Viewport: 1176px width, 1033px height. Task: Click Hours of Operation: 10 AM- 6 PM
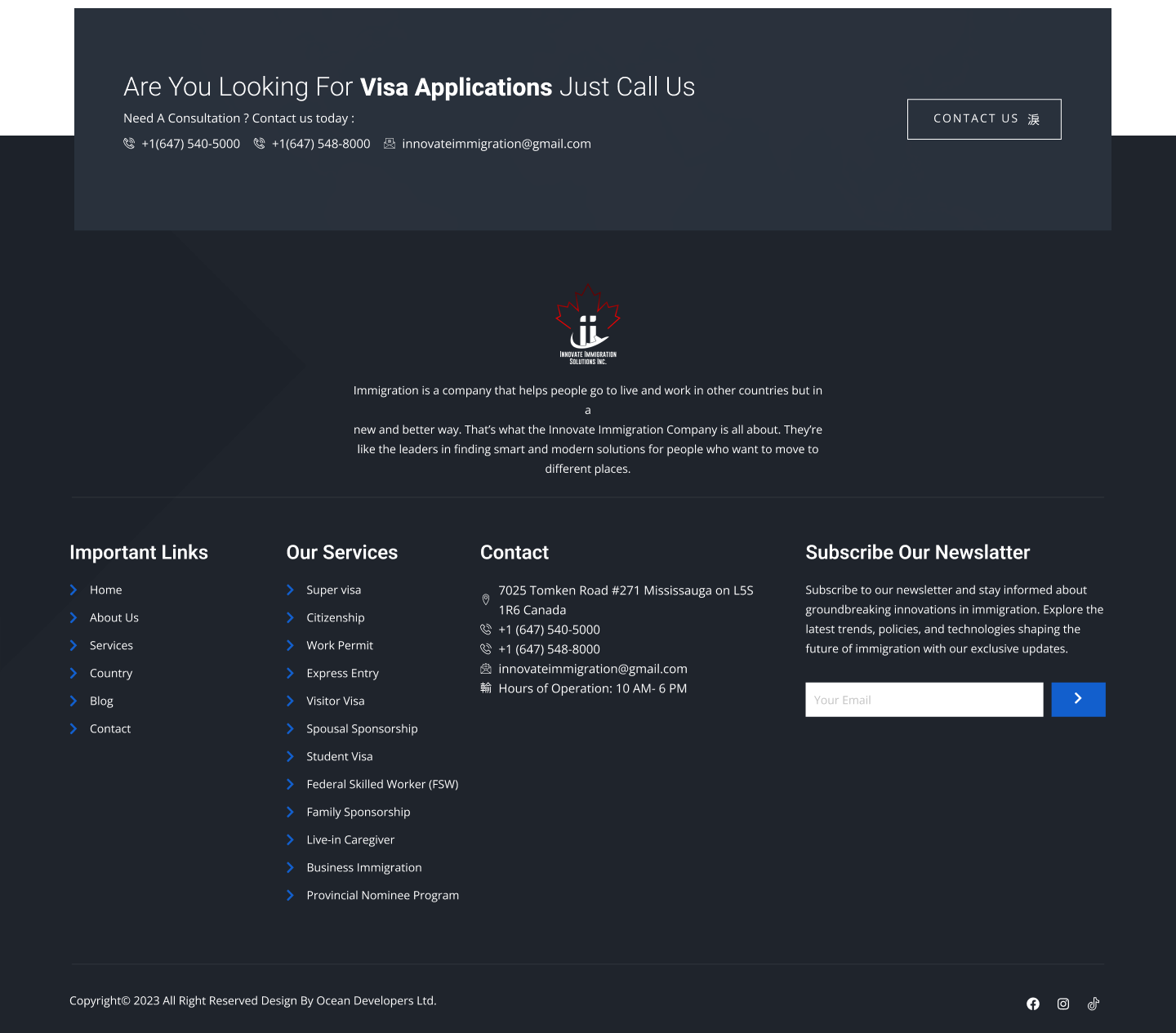point(593,688)
